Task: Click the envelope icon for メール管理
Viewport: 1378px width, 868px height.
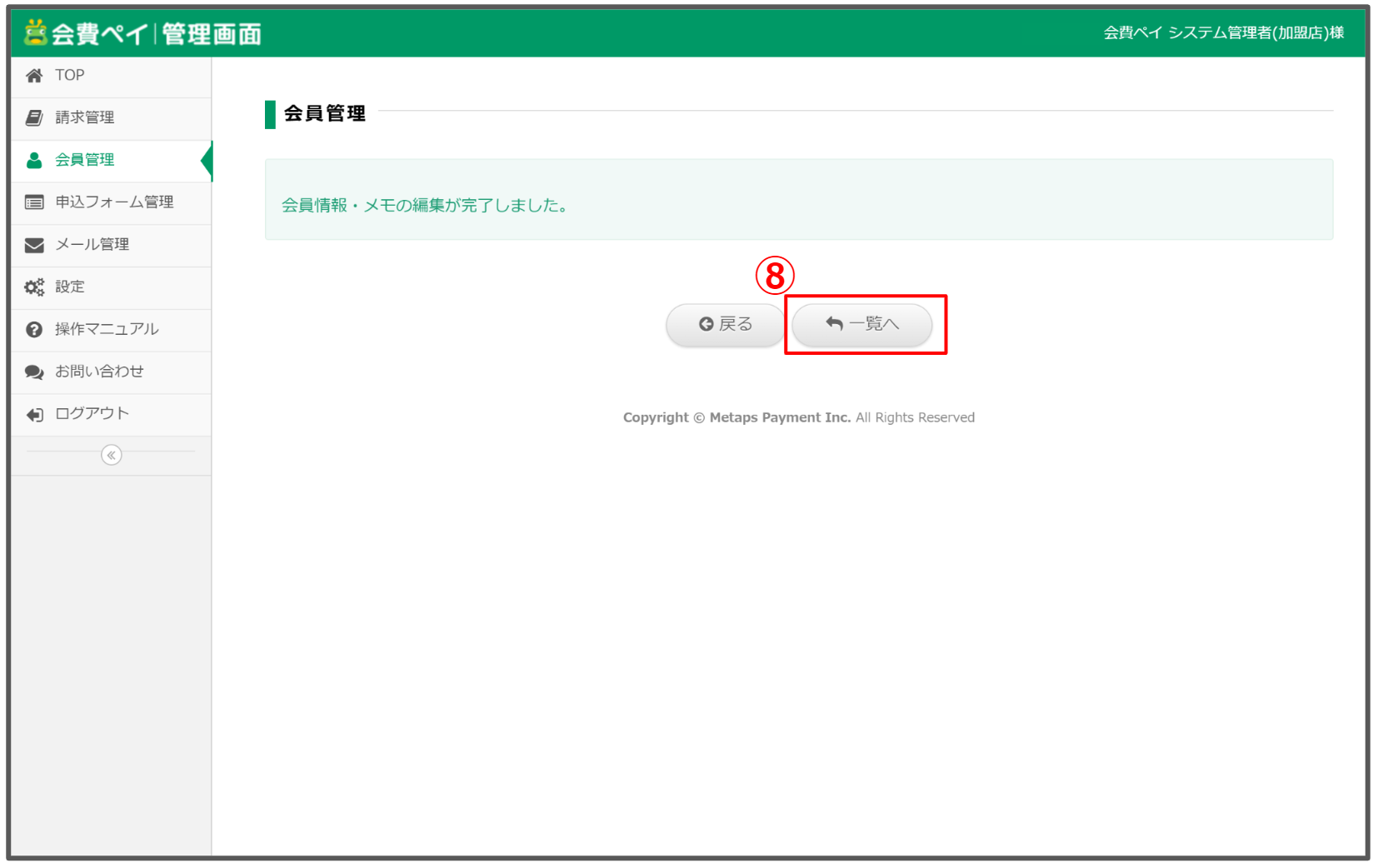Action: click(x=34, y=245)
